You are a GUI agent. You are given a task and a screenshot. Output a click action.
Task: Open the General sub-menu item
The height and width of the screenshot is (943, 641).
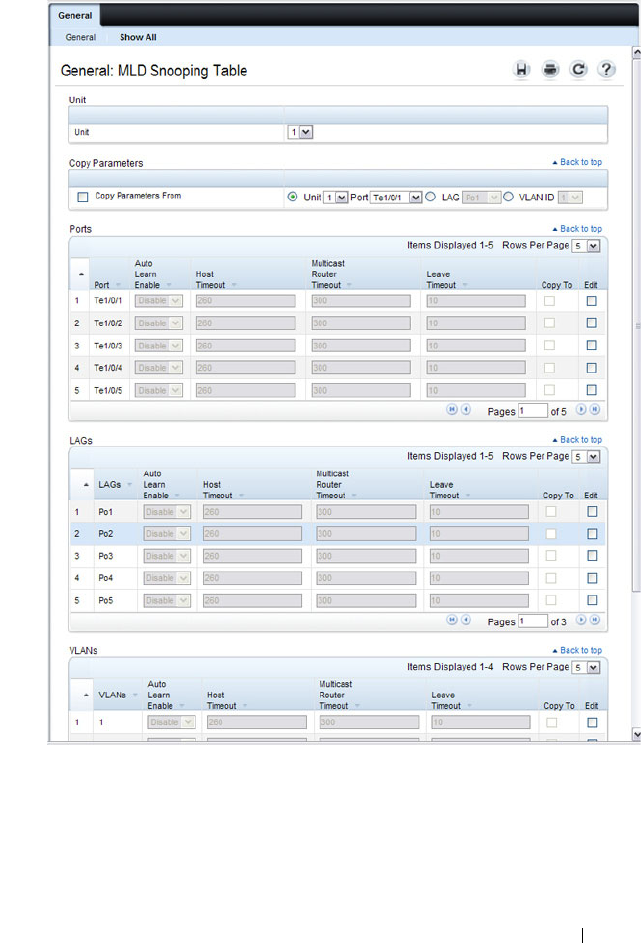click(x=81, y=37)
